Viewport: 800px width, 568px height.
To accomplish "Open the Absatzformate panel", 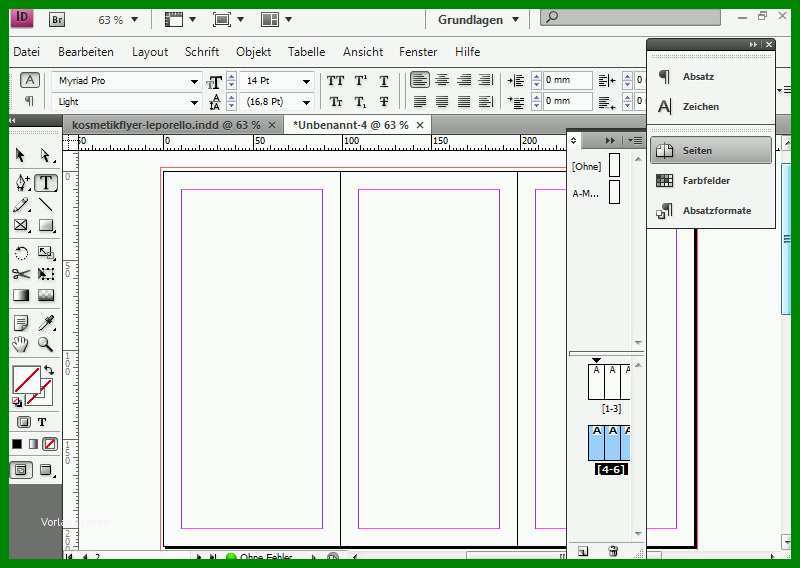I will (711, 210).
